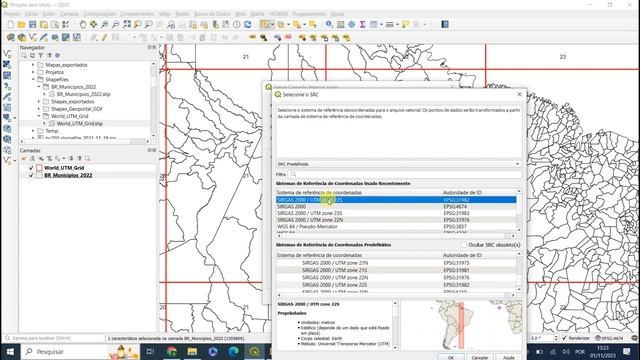The image size is (640, 360).
Task: Click the Filtro search field
Action: (404, 174)
